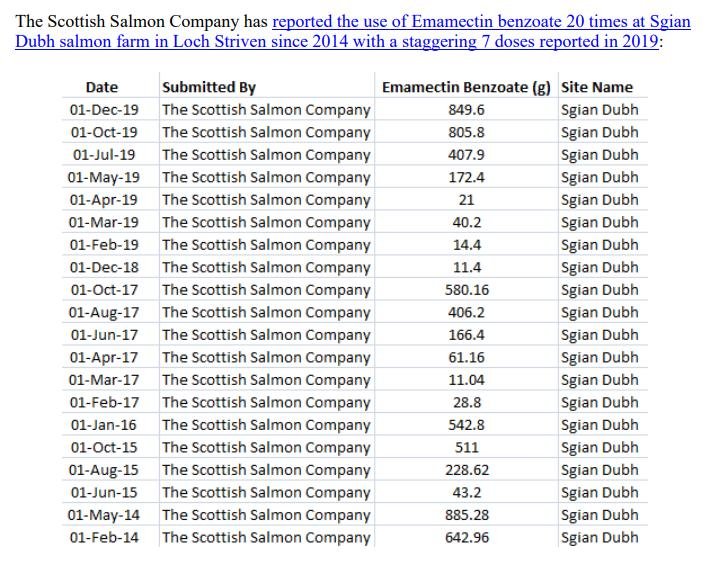Viewport: 716px width, 561px height.
Task: Click the 61.16 value cell
Action: pyautogui.click(x=466, y=357)
